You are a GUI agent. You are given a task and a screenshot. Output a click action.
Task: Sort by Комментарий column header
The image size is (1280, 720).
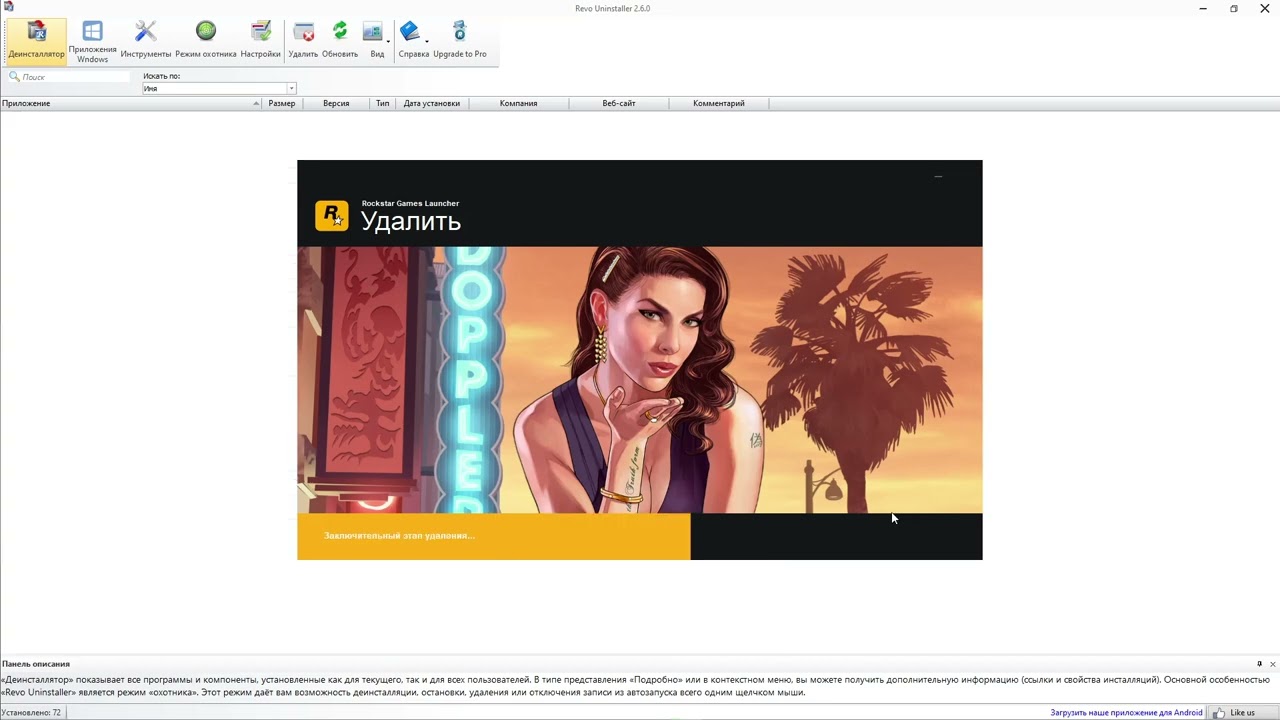[719, 103]
